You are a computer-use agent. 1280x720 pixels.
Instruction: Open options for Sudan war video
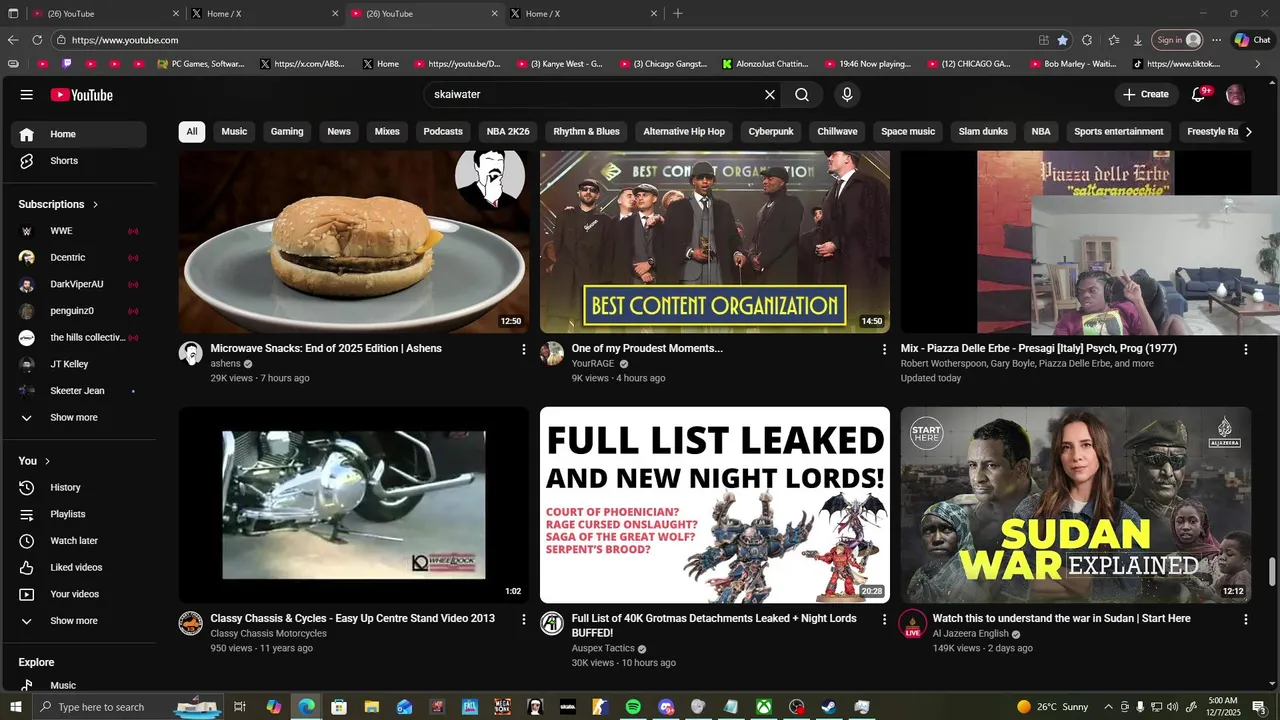pos(1245,619)
